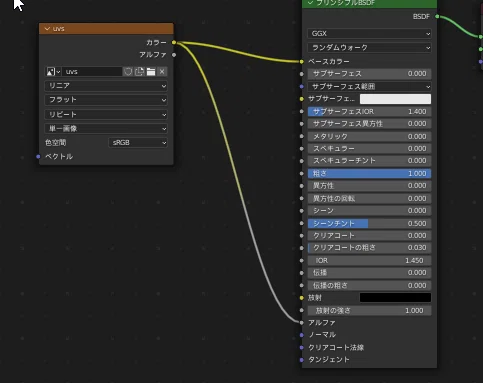Screen dimensions: 483x383
Task: Click the サブサーフェス異方性 value field
Action: pos(369,124)
